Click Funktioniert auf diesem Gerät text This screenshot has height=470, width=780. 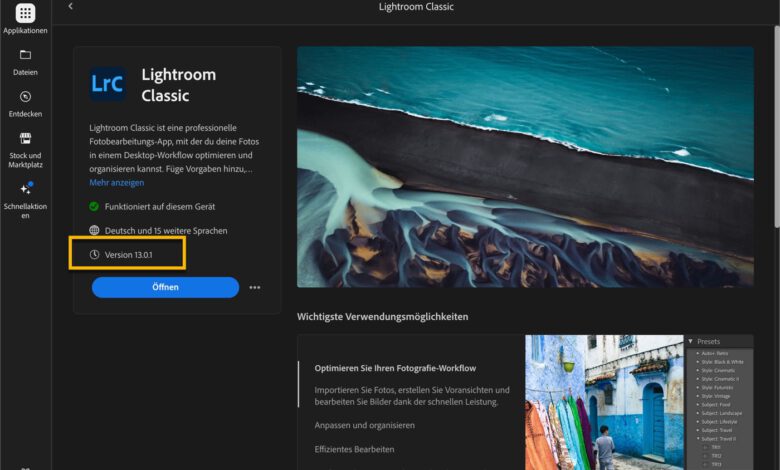160,206
